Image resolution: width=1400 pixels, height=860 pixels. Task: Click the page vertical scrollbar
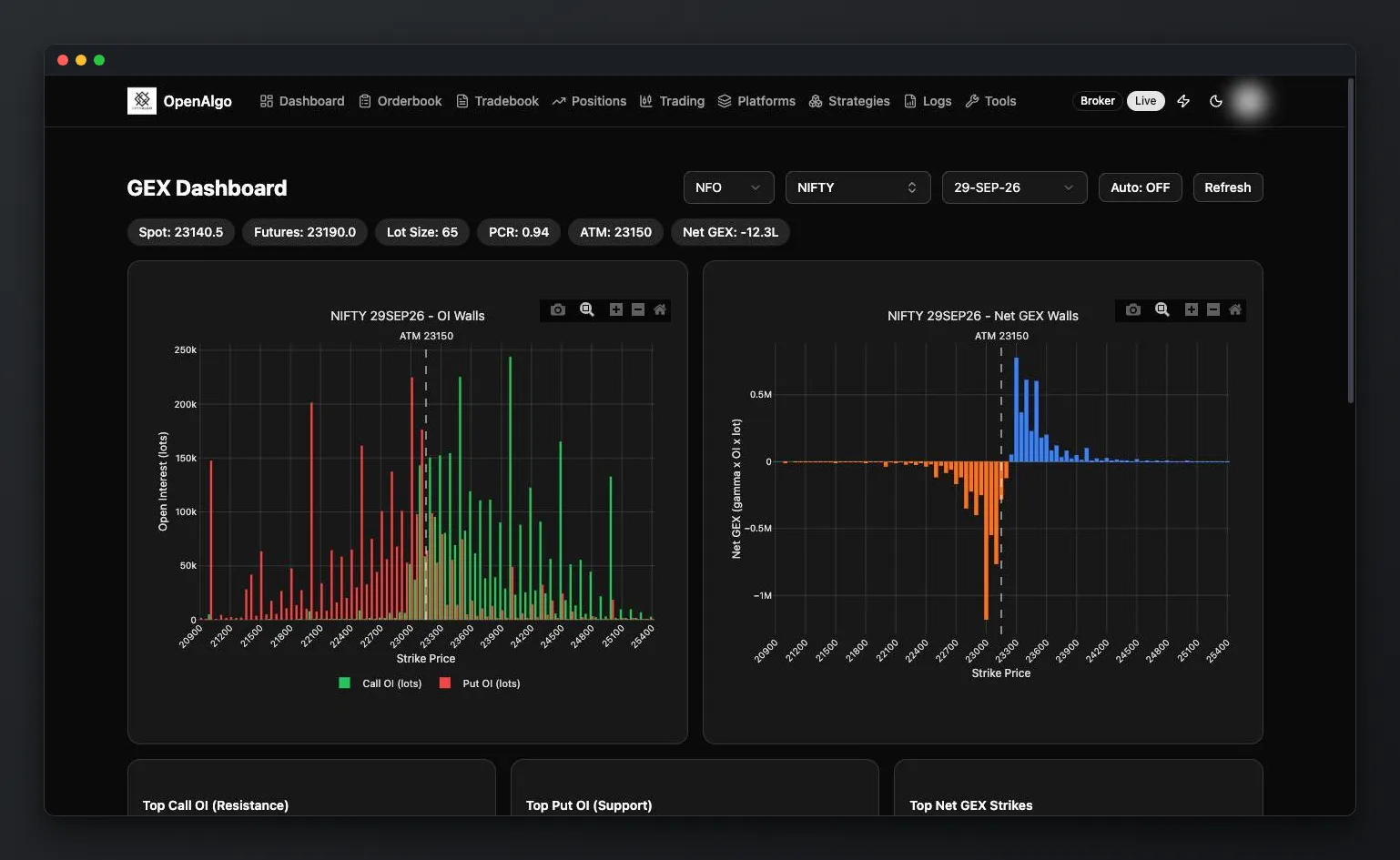pos(1351,241)
